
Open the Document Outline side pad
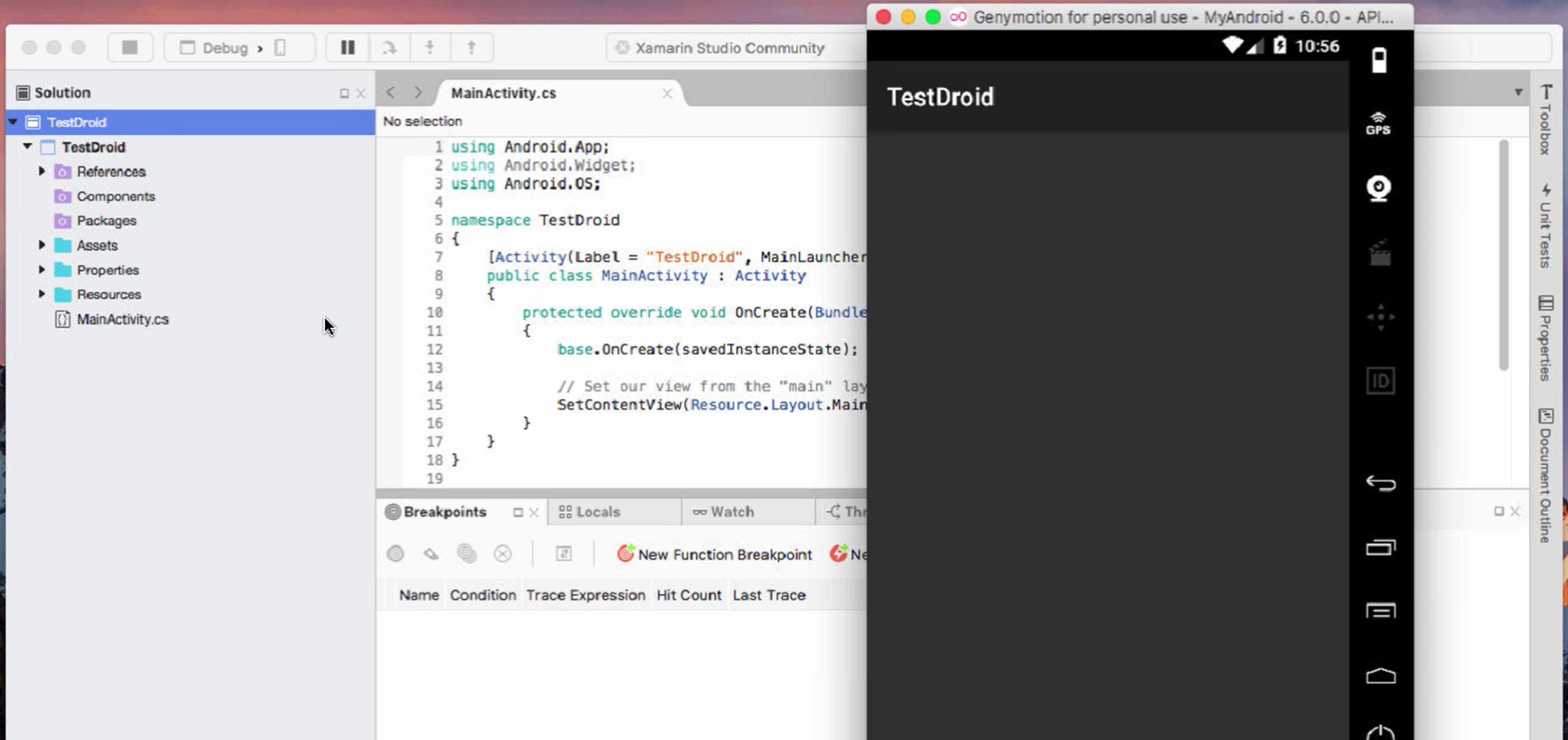click(1546, 475)
